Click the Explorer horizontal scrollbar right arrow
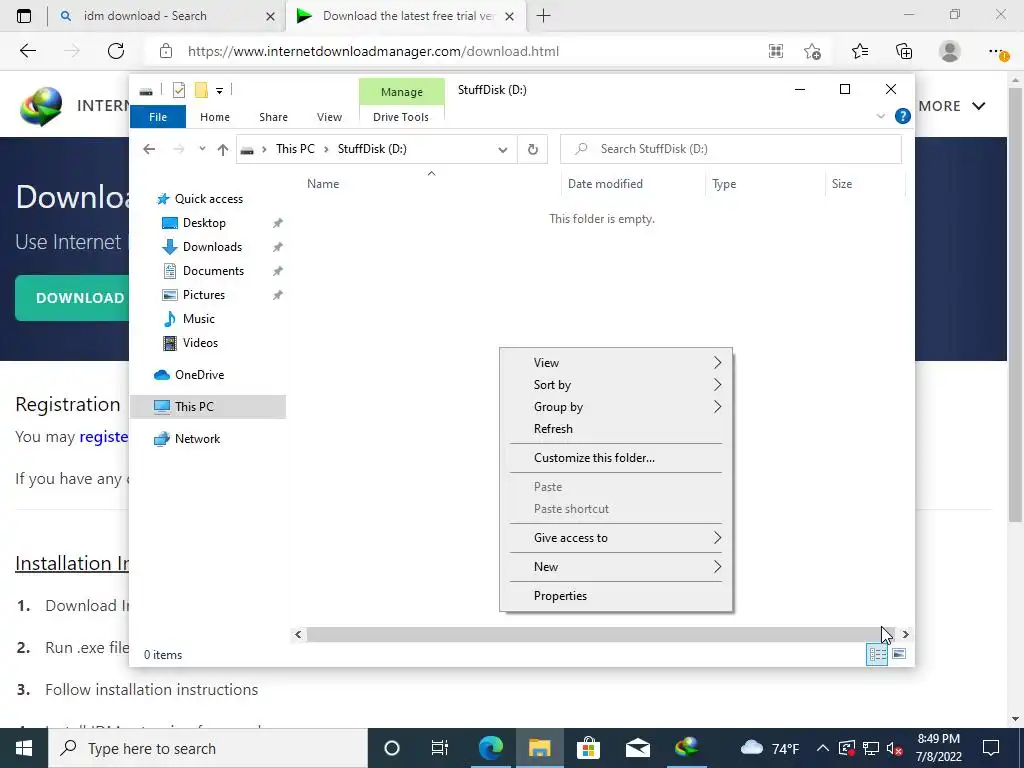The height and width of the screenshot is (768, 1024). pyautogui.click(x=905, y=634)
